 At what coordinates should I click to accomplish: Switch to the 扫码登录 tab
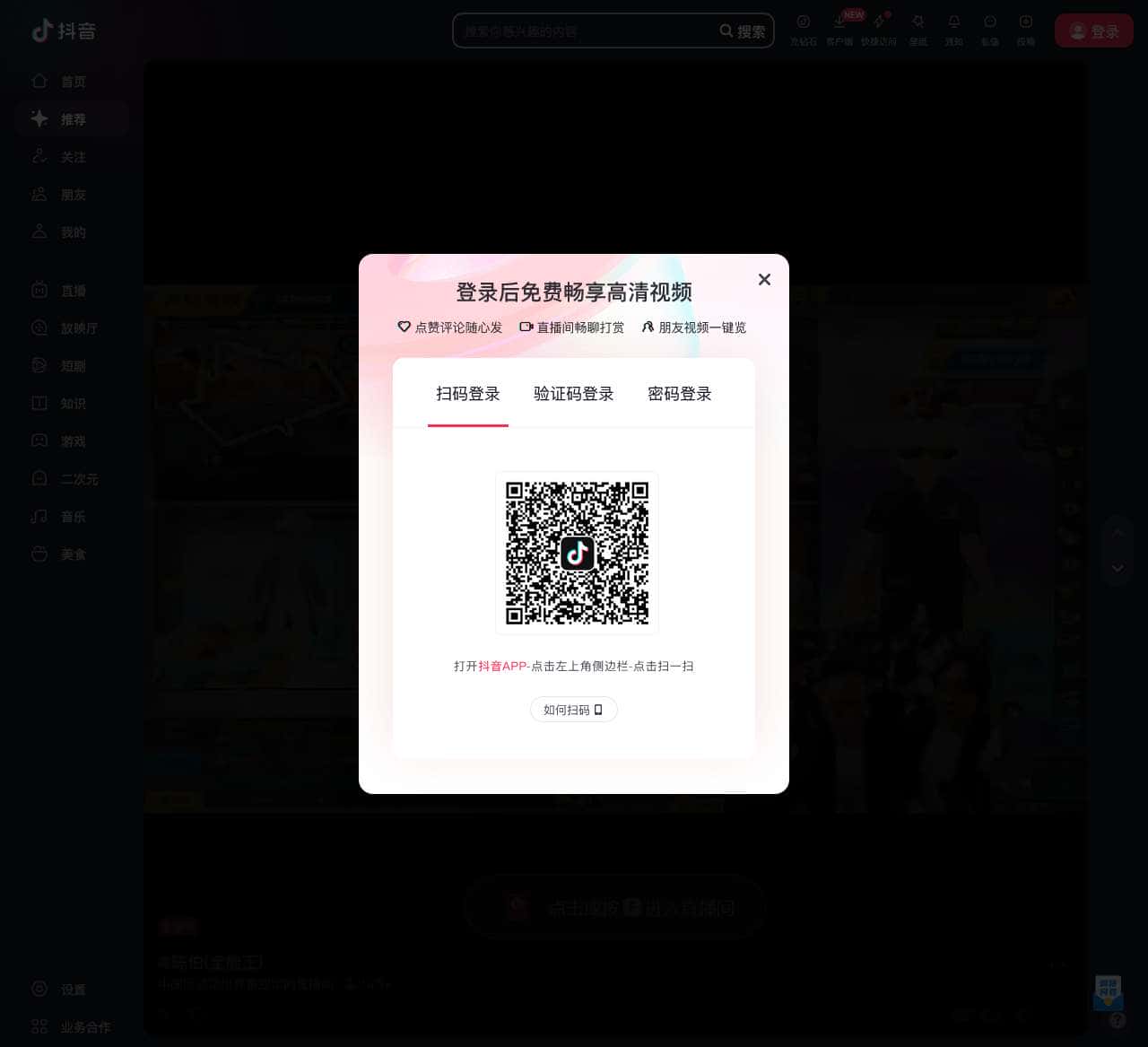[x=468, y=394]
